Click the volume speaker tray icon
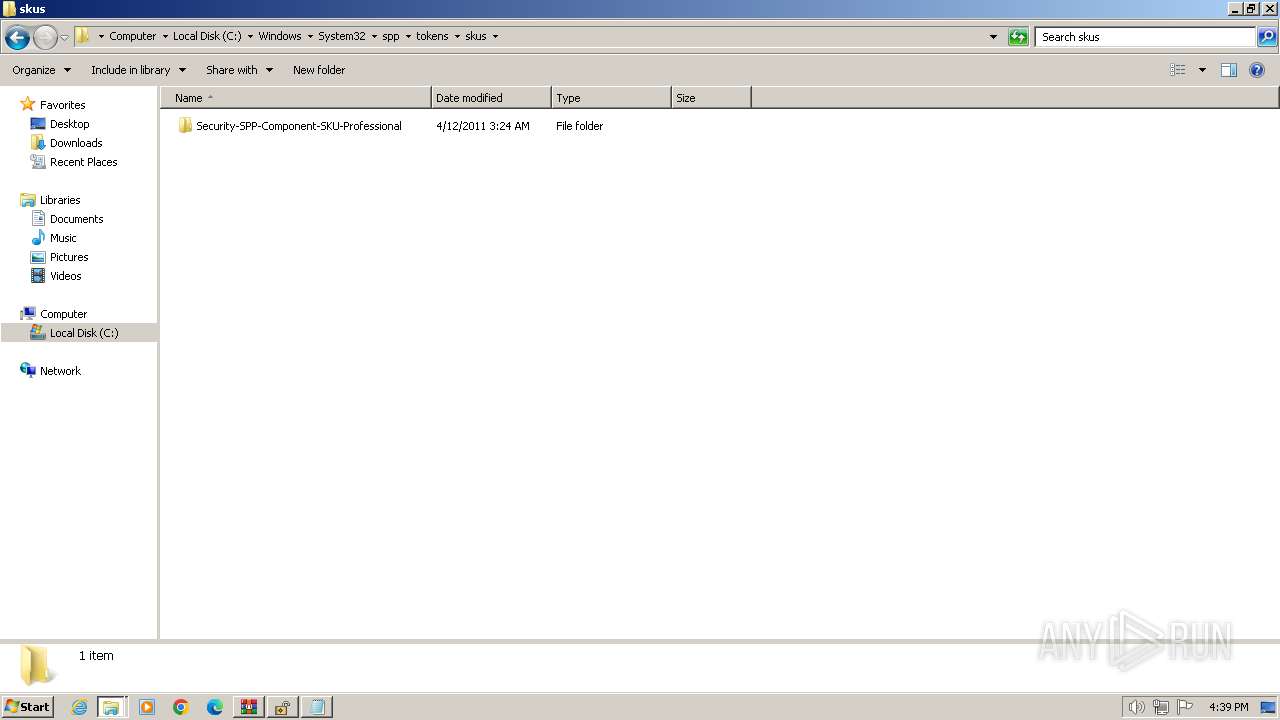Image resolution: width=1280 pixels, height=720 pixels. coord(1136,707)
